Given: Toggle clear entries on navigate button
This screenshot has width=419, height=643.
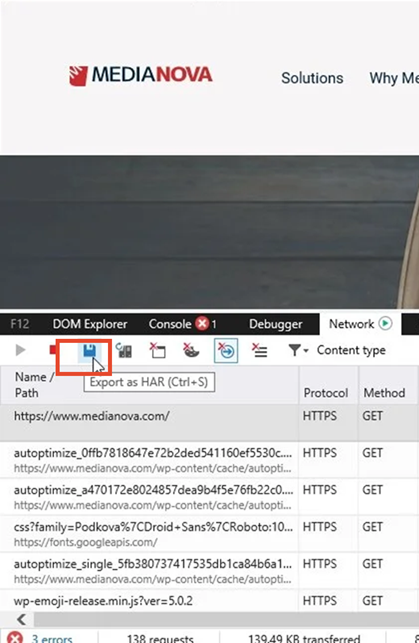Looking at the screenshot, I should click(x=226, y=351).
